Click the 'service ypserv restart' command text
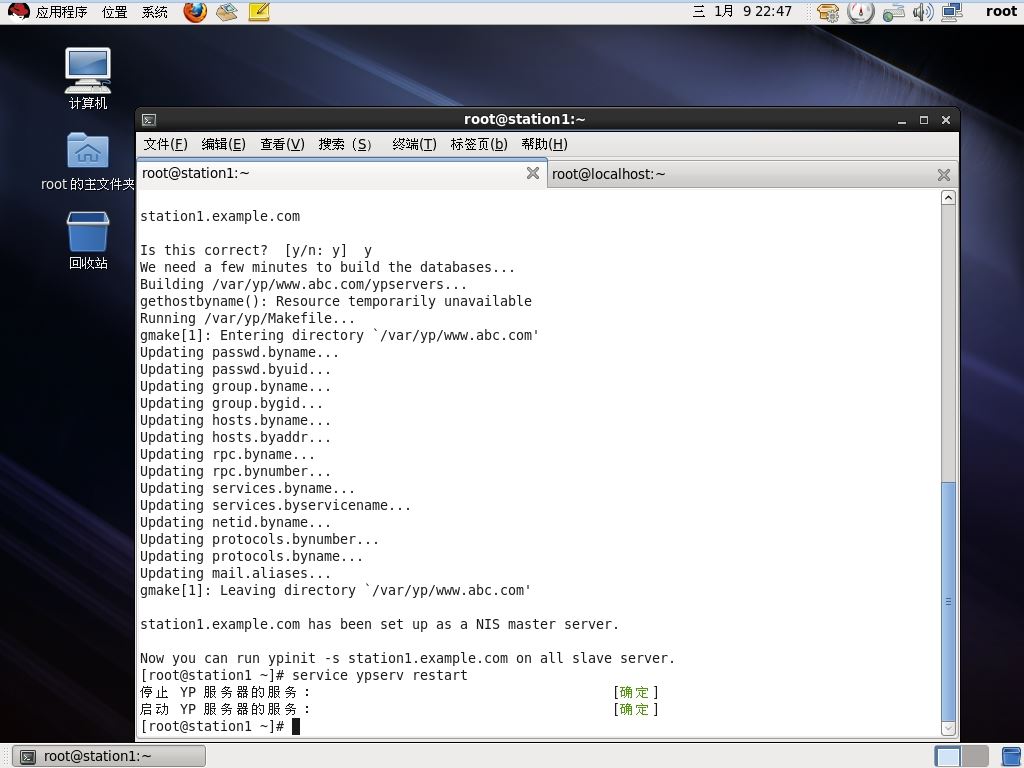 pos(379,675)
